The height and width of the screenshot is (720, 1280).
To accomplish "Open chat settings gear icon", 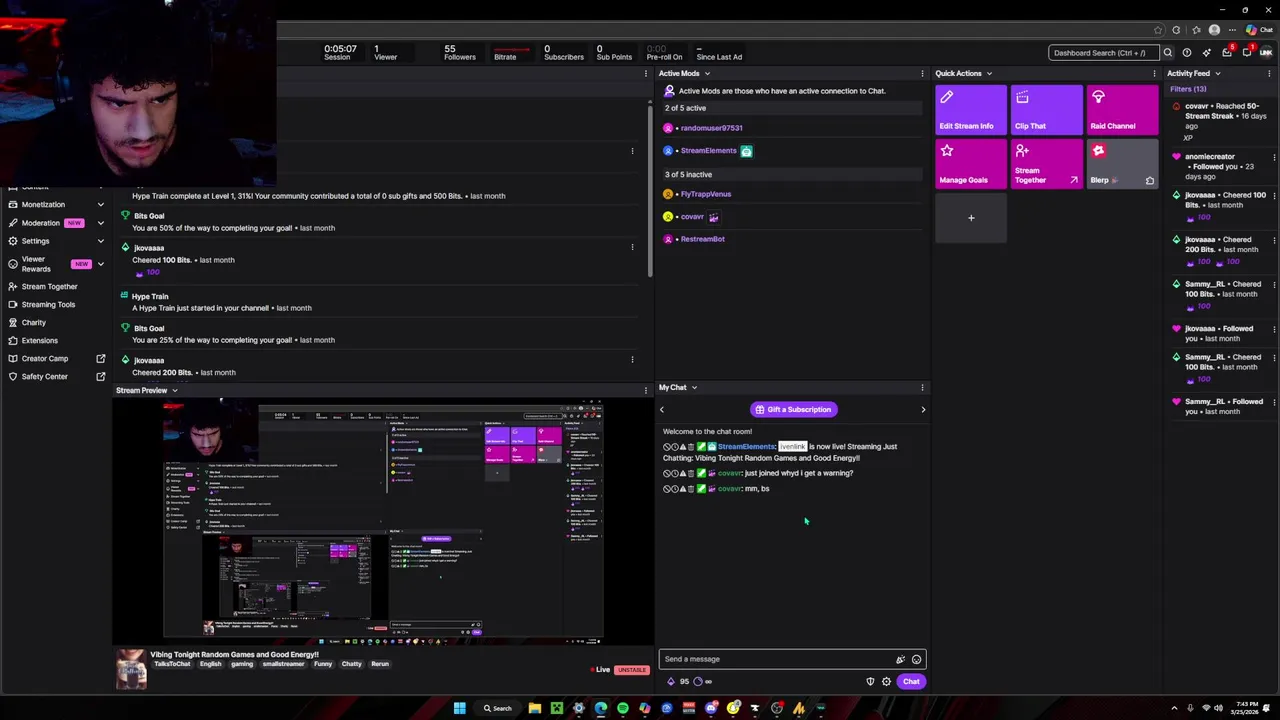I will coord(886,682).
